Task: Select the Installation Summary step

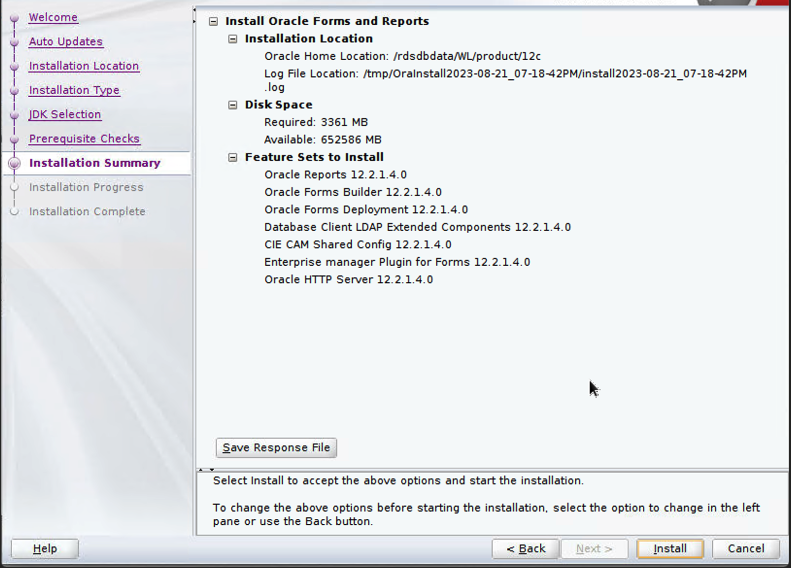Action: coord(94,163)
